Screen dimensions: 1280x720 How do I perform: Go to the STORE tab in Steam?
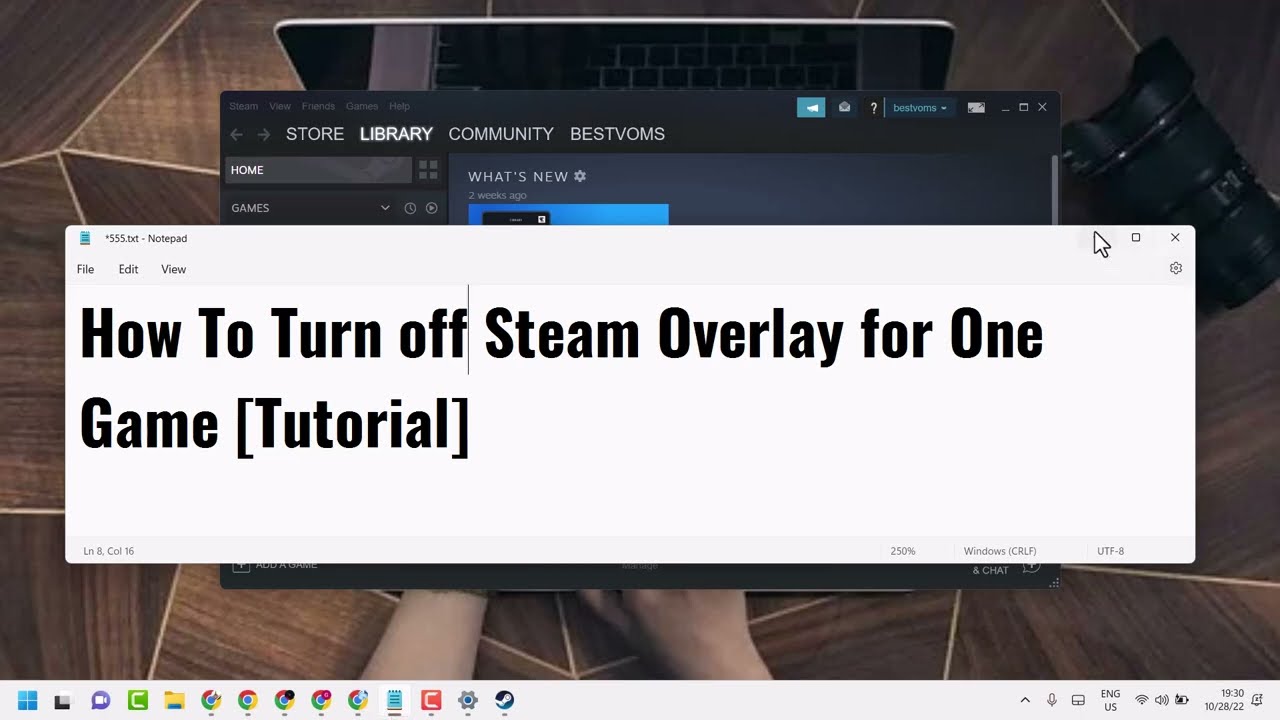pyautogui.click(x=315, y=134)
